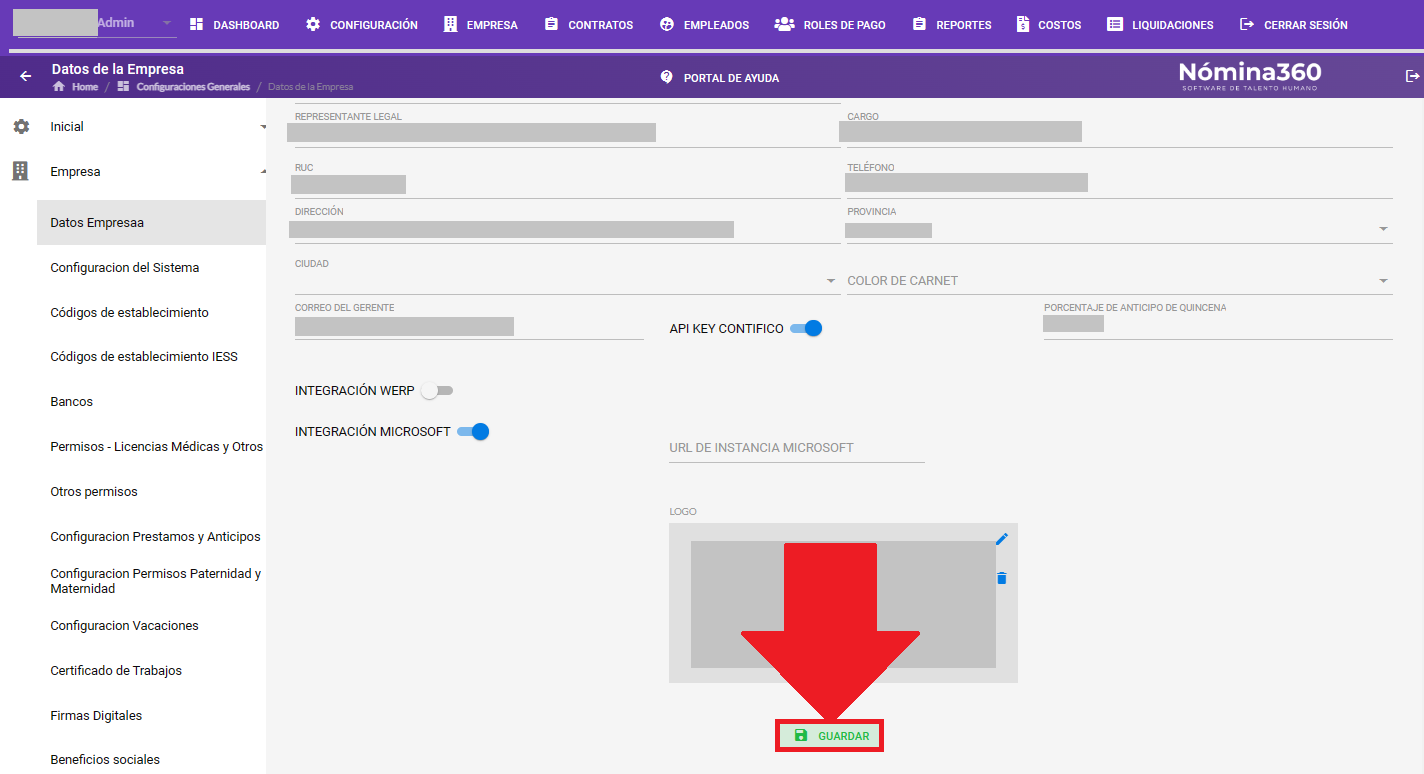Image resolution: width=1424 pixels, height=774 pixels.
Task: Open the CONFIGURACIÓN menu
Action: tap(362, 25)
